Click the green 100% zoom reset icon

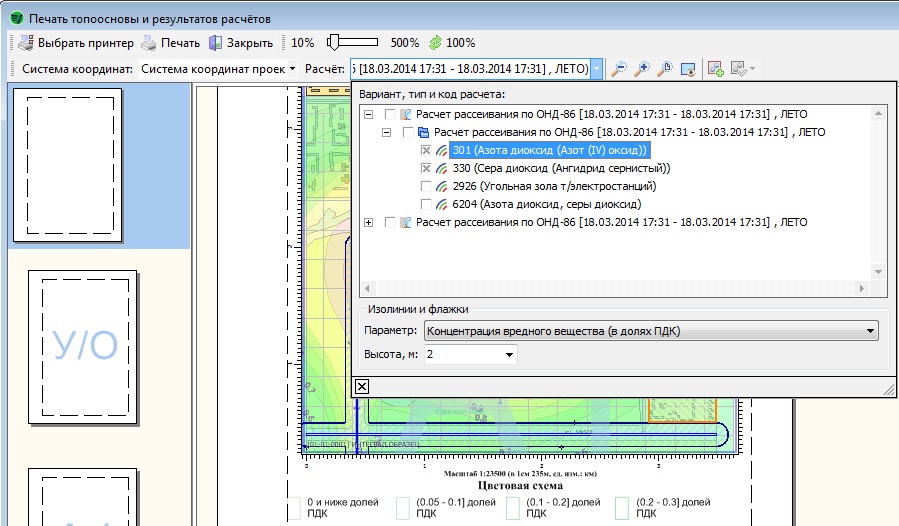coord(435,43)
